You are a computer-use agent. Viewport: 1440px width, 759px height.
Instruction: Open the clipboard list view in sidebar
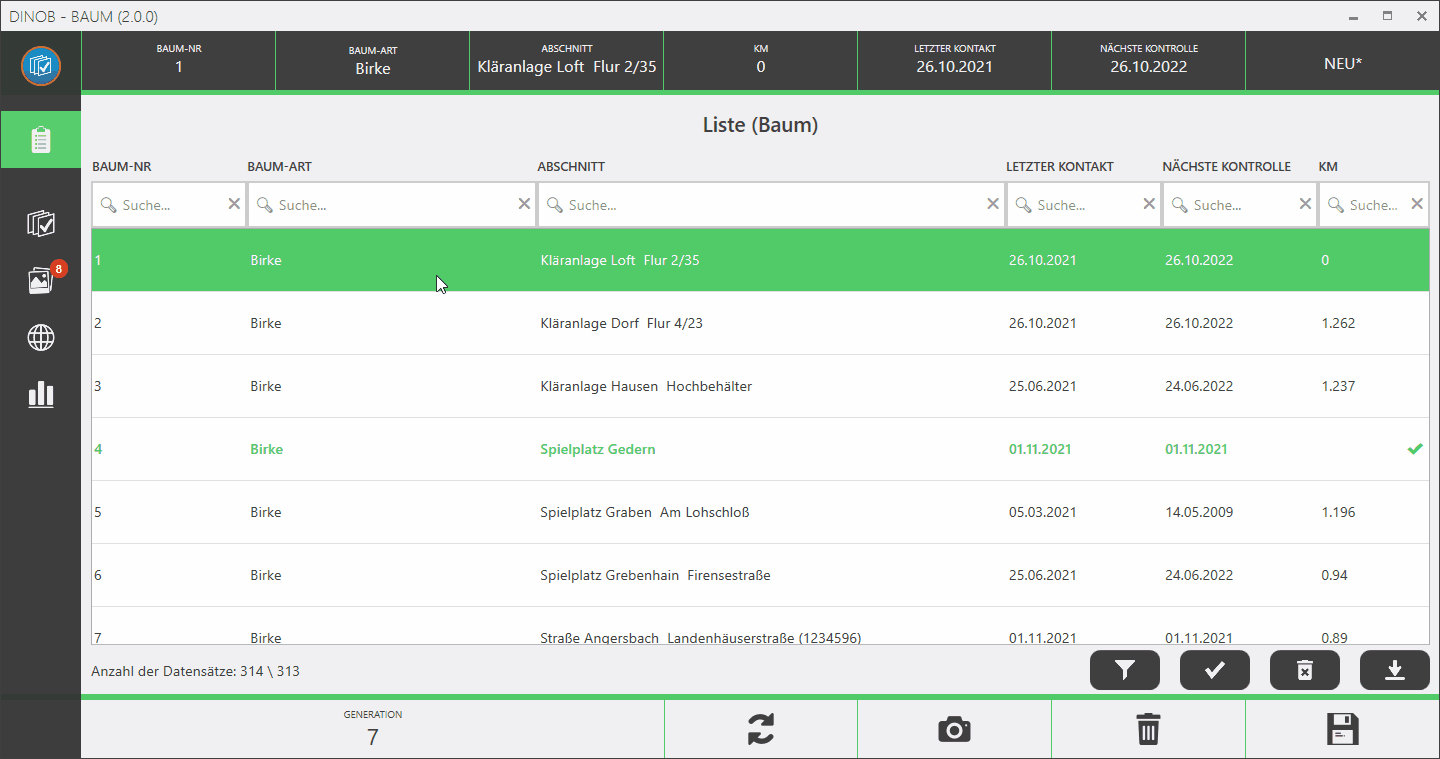tap(40, 140)
